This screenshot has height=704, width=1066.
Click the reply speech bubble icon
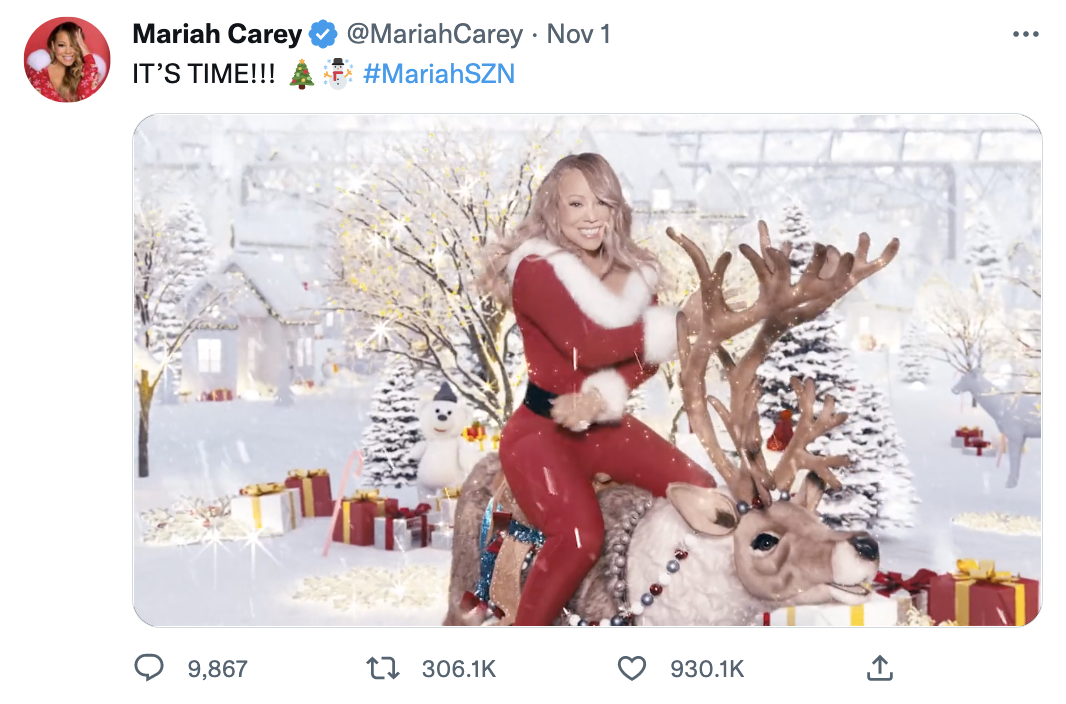(149, 668)
